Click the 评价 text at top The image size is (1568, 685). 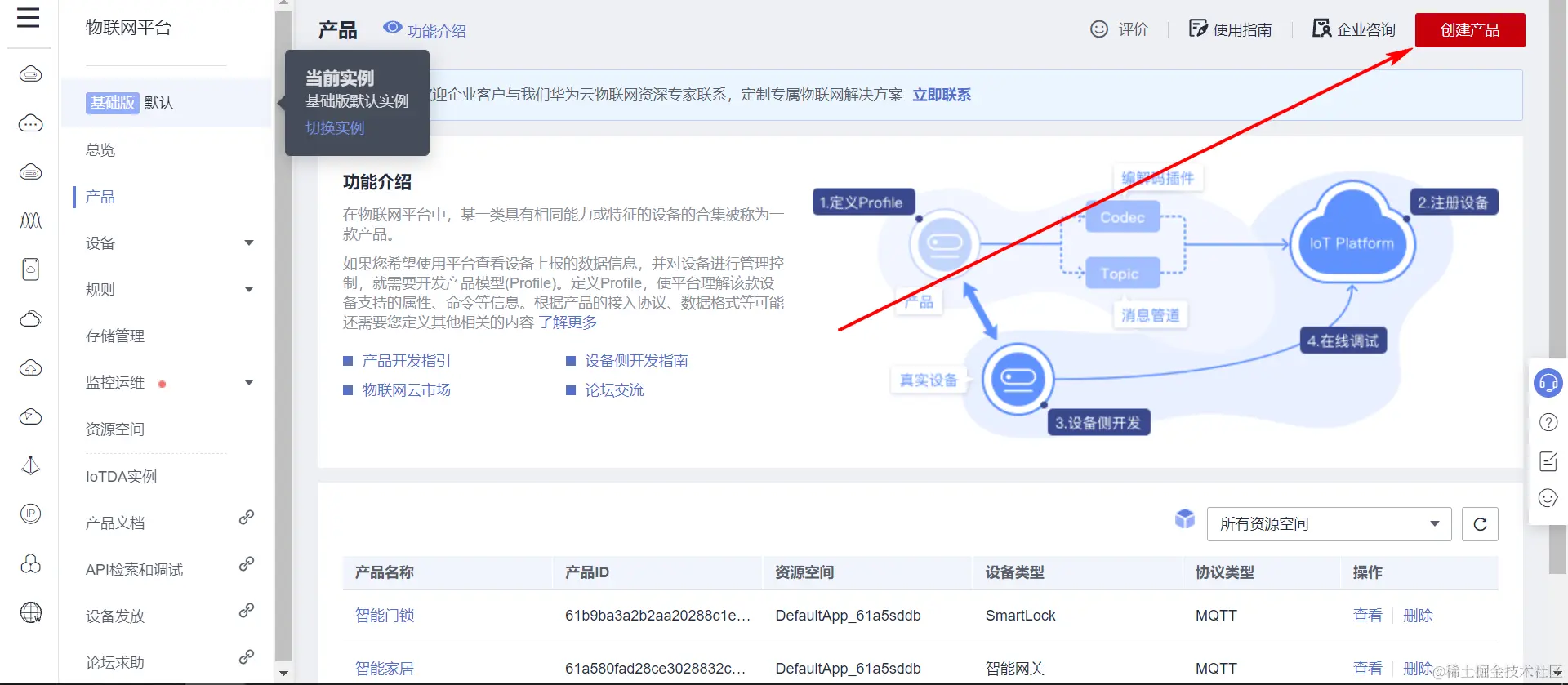1133,29
